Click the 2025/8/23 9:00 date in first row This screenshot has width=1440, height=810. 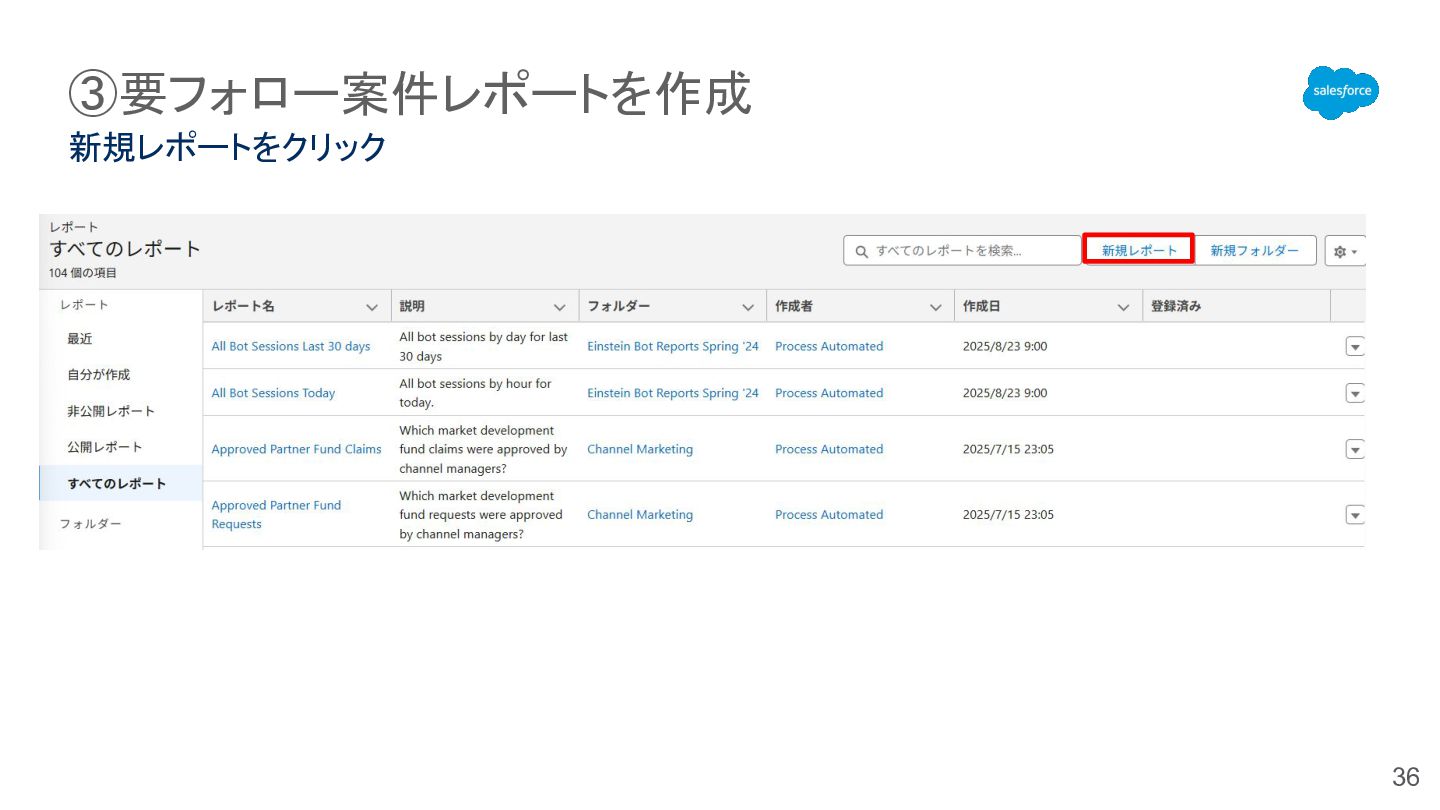point(1005,346)
